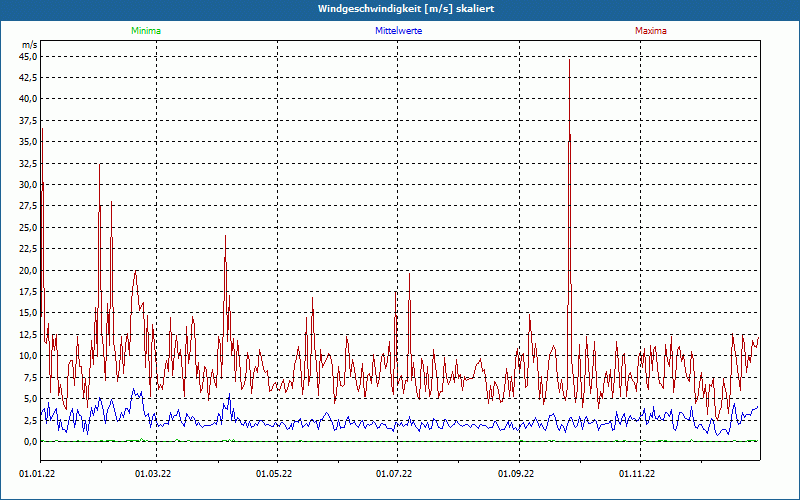Viewport: 800px width, 500px height.
Task: Click the 01.09.22 date label
Action: click(x=516, y=474)
